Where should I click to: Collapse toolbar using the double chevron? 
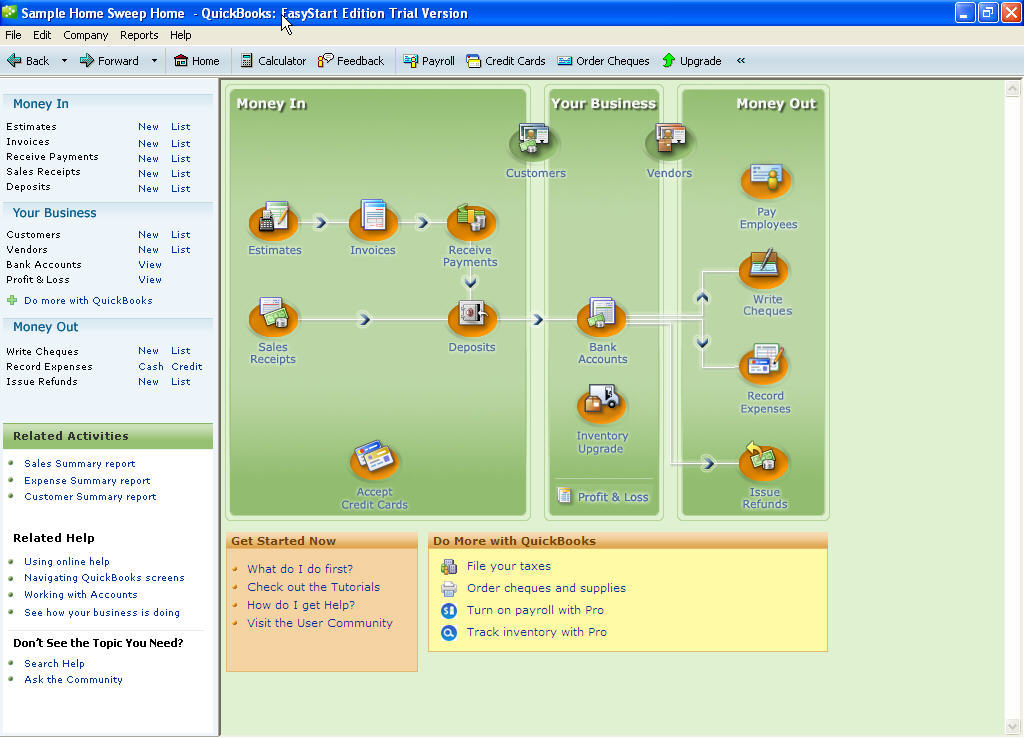point(741,61)
